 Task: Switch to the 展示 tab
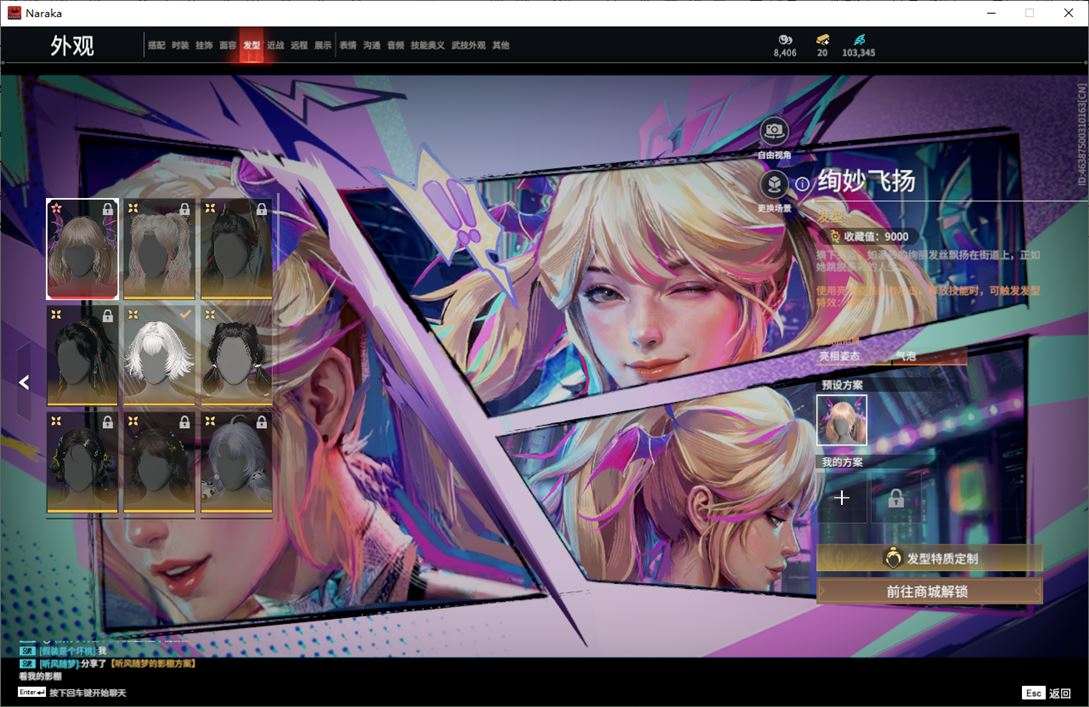click(x=323, y=45)
